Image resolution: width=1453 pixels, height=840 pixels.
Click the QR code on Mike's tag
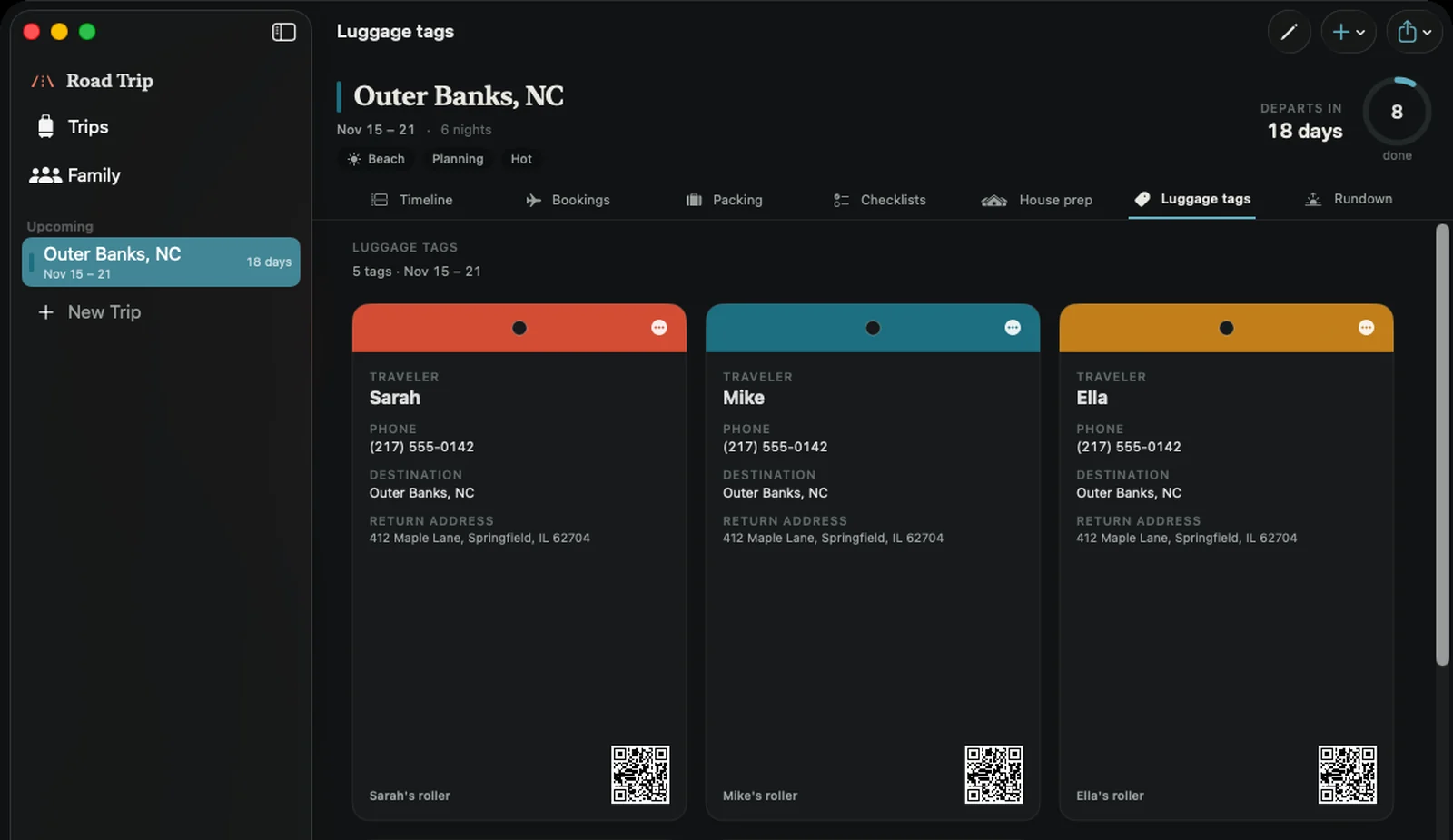[993, 775]
